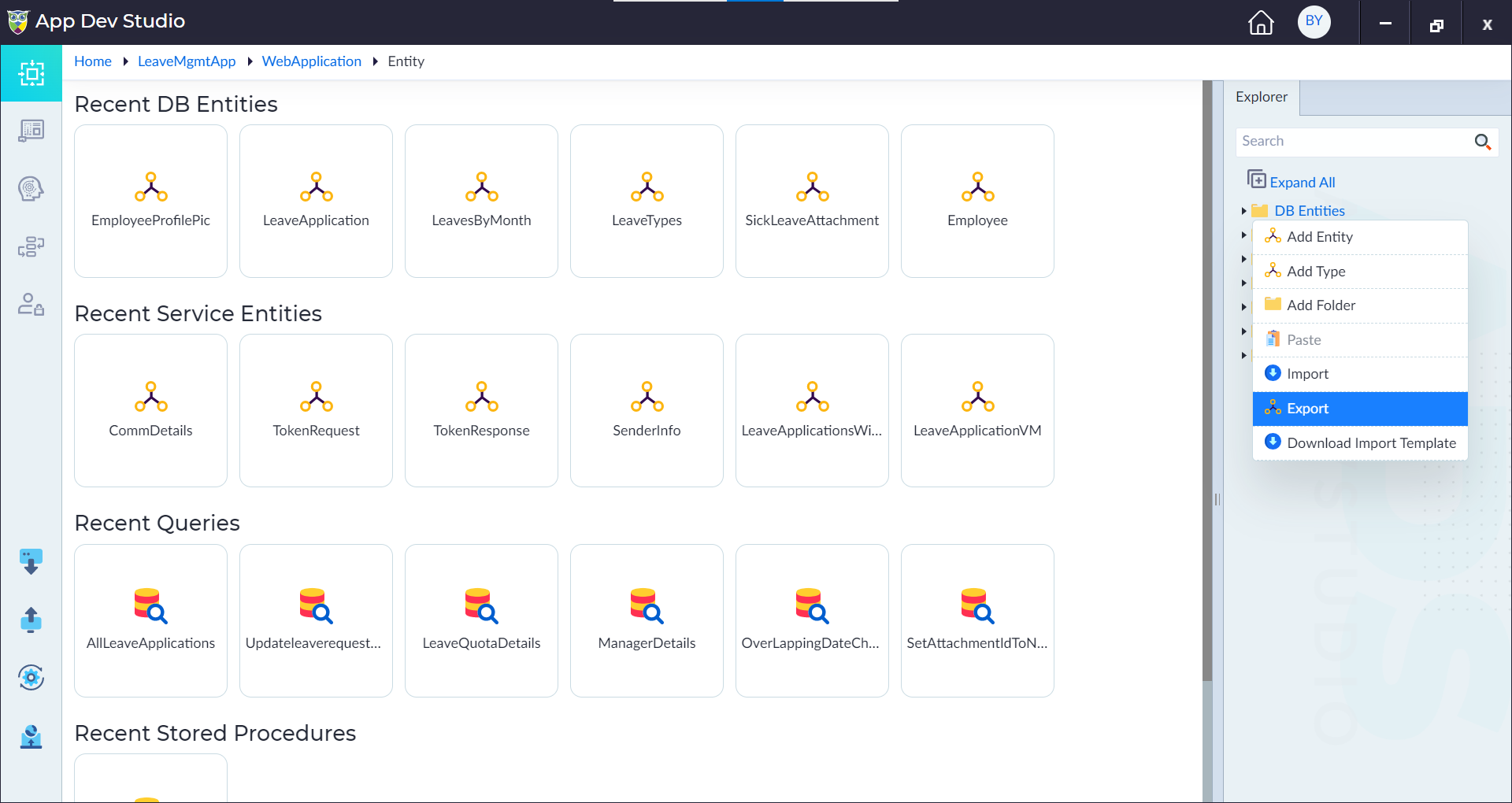Open the LeavesByMonth entity card
Viewport: 1512px width, 803px height.
point(481,201)
